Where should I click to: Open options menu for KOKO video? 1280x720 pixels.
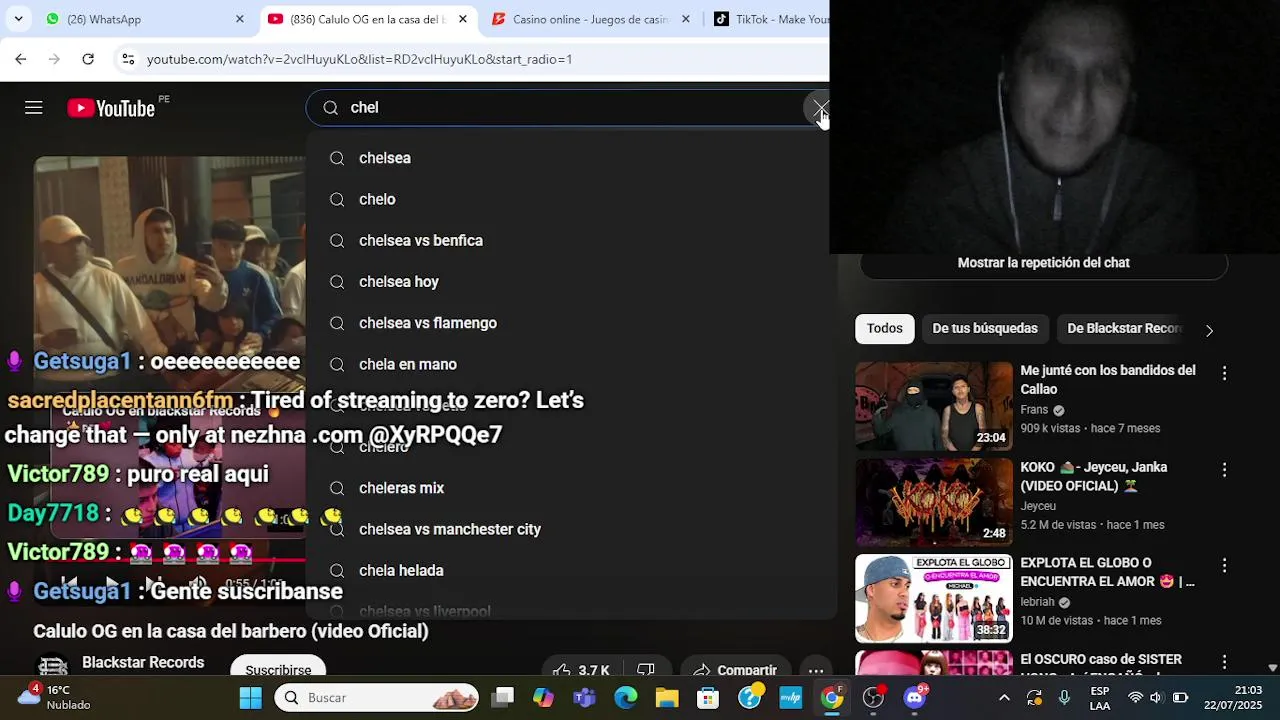(1224, 469)
